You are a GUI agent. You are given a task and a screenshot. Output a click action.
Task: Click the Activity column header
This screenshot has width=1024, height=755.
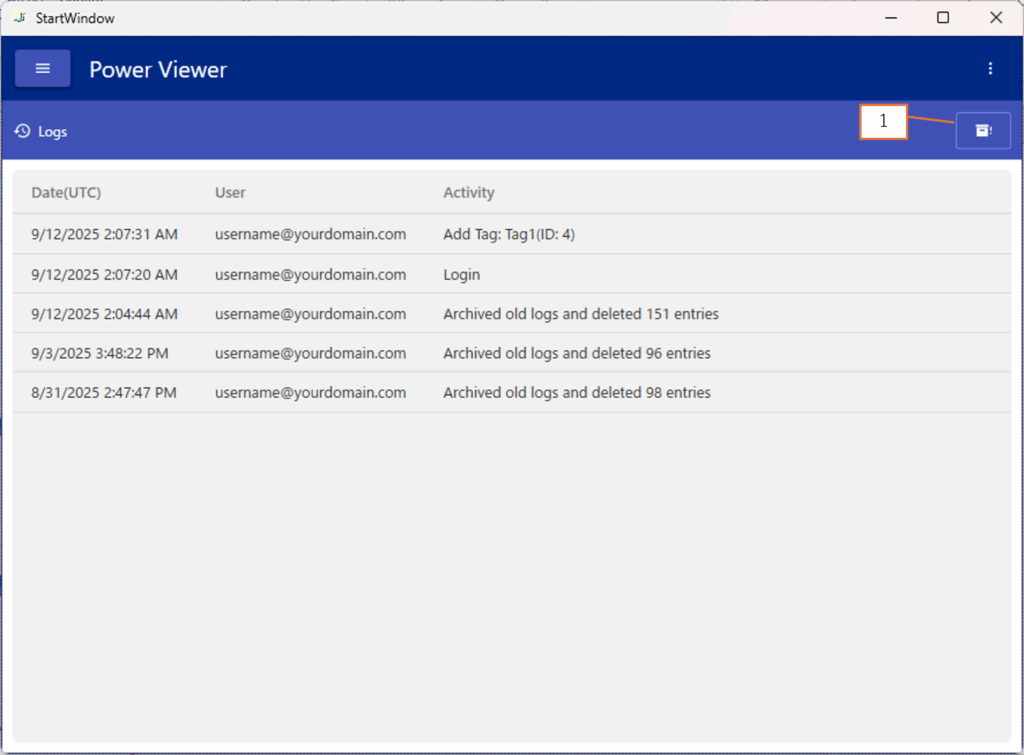(468, 192)
